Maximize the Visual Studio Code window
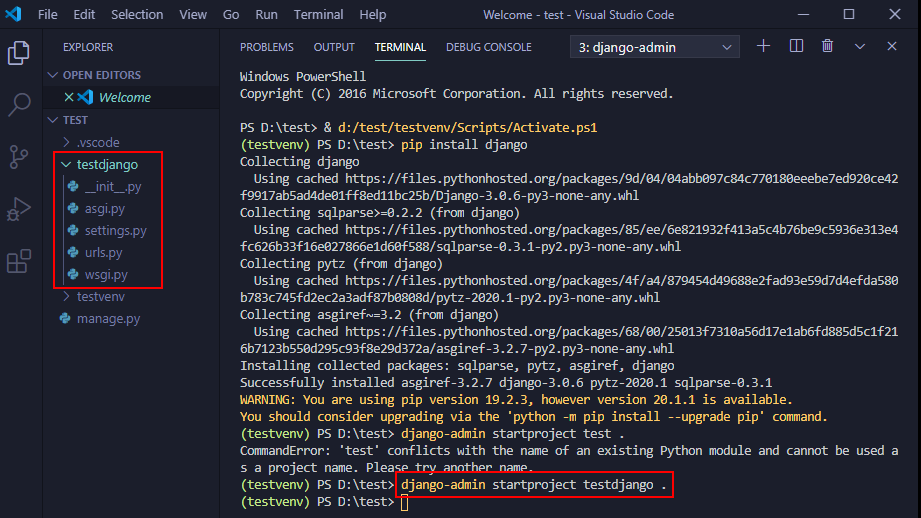 849,14
